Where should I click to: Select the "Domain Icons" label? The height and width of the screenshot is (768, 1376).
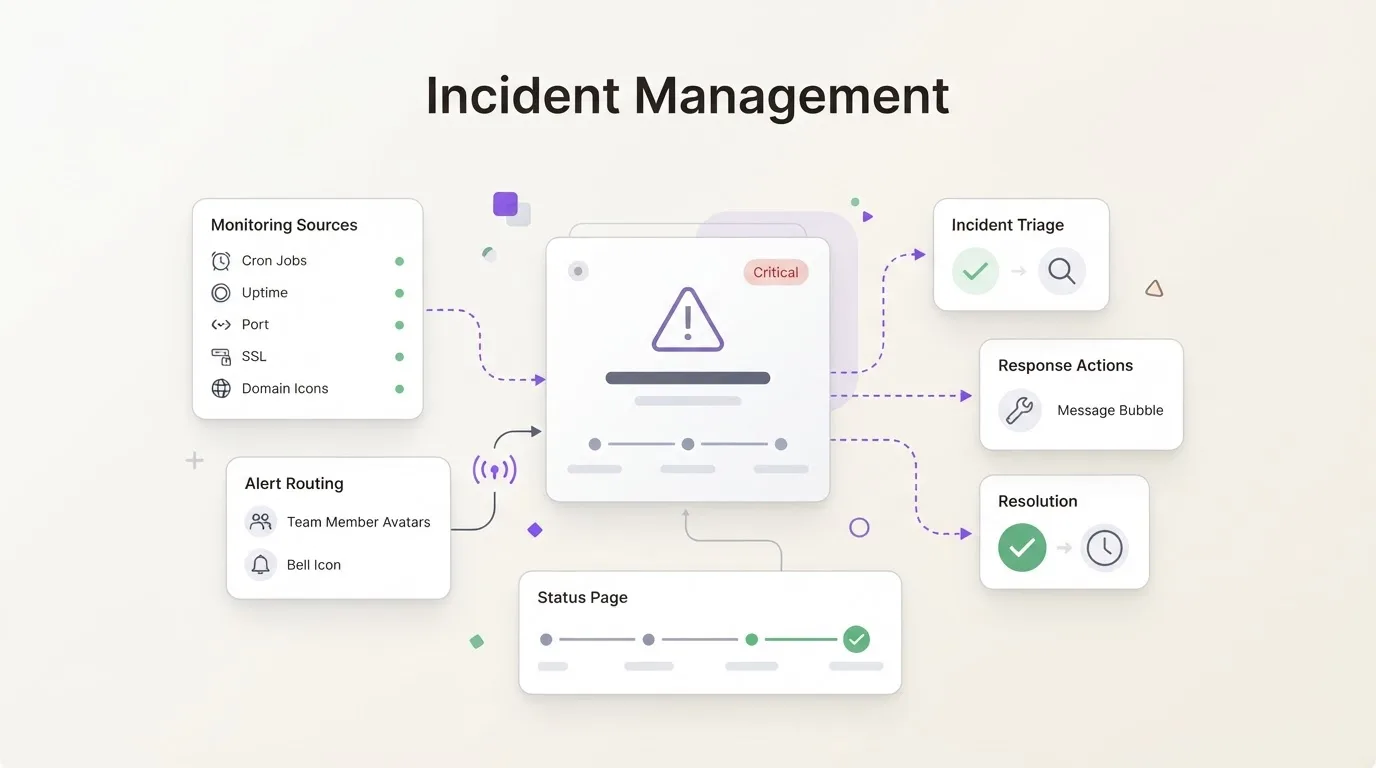point(285,389)
